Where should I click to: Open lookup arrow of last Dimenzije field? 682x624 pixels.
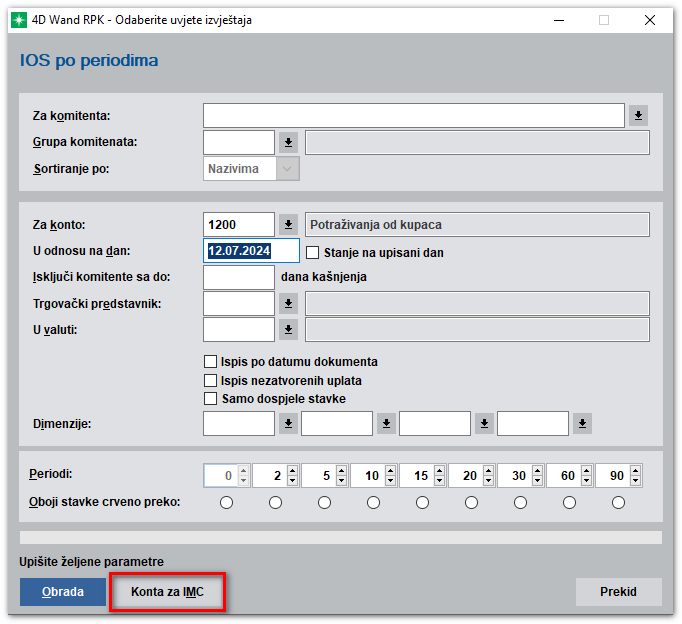(x=582, y=424)
